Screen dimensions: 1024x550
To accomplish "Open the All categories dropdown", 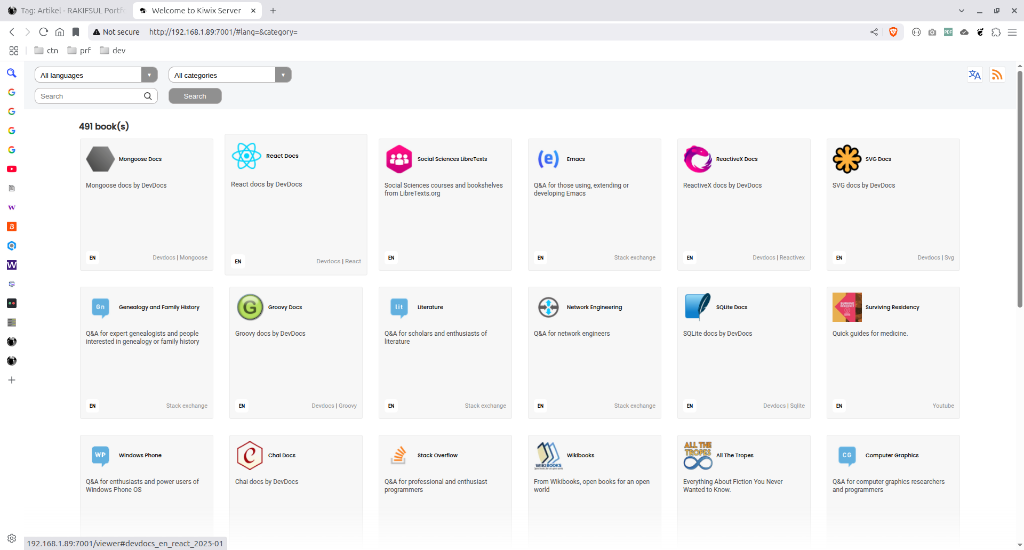I will [x=230, y=75].
